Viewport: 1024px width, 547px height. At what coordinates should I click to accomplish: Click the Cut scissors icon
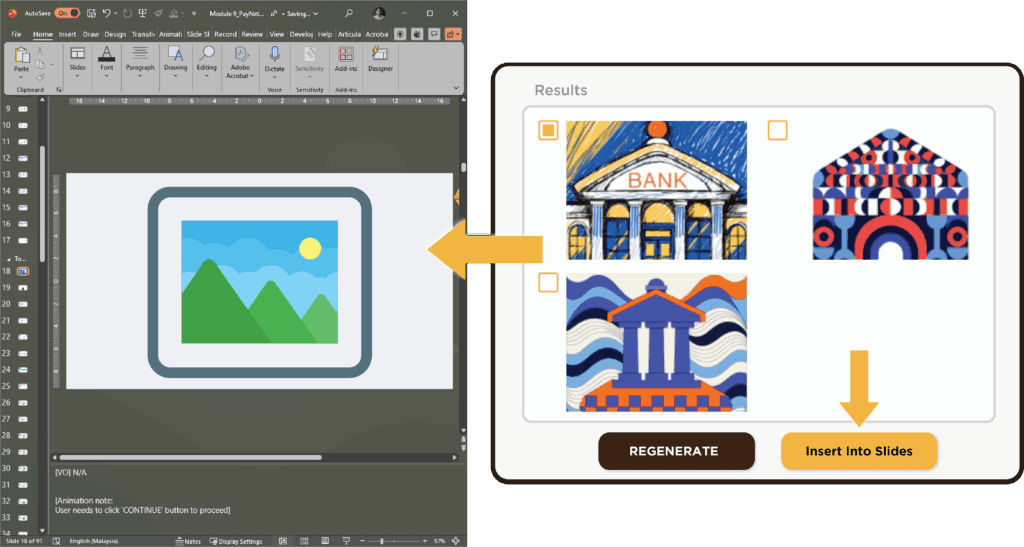[x=40, y=51]
